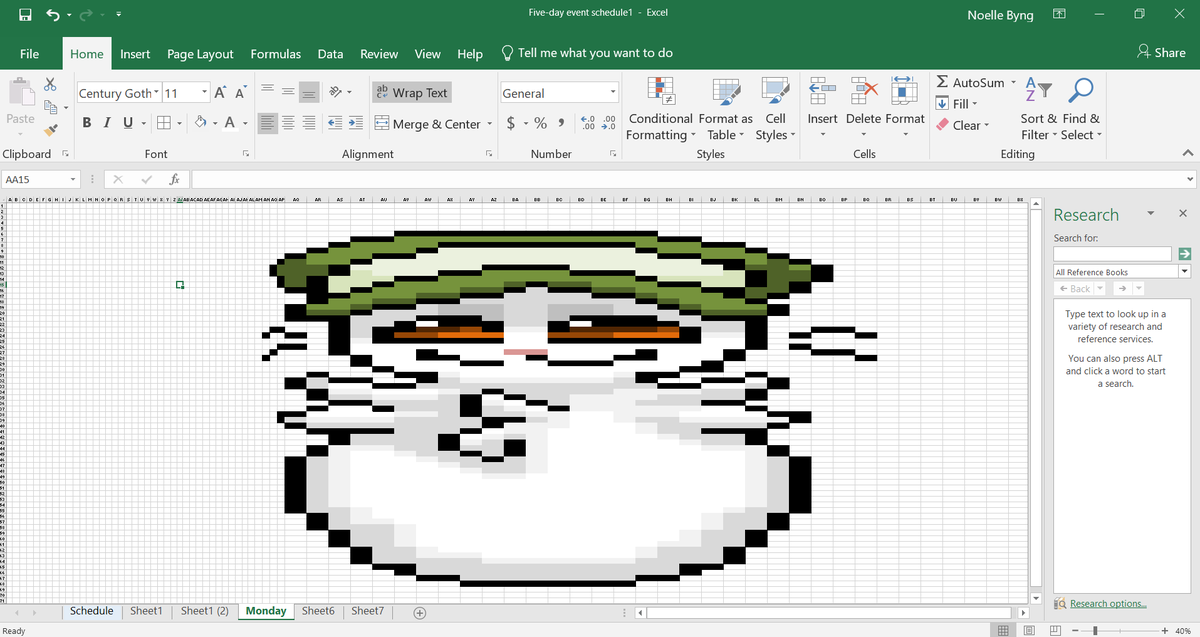Open Find & Select menu
1200x637 pixels.
1081,110
